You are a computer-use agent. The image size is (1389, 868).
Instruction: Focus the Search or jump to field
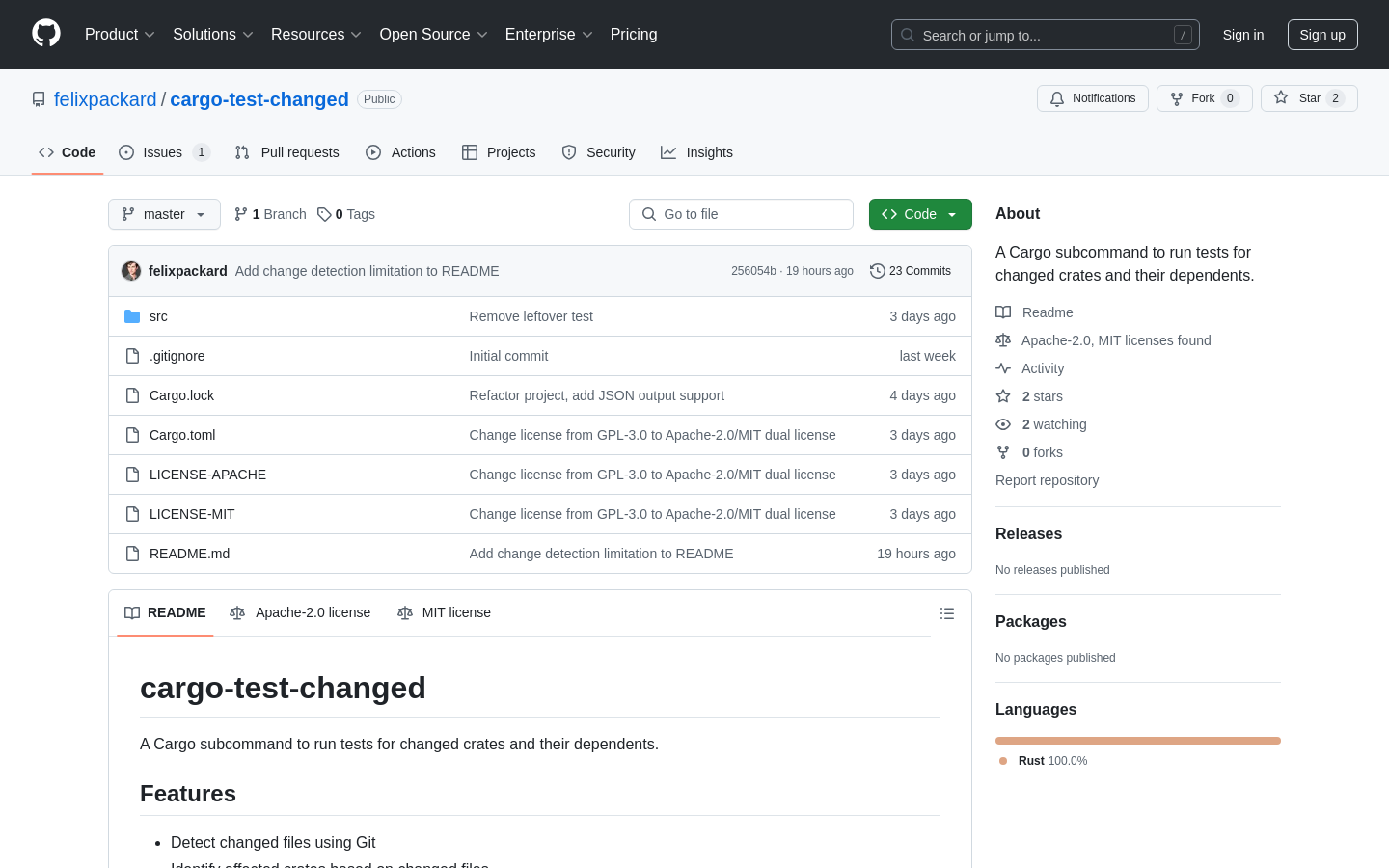pos(1046,35)
